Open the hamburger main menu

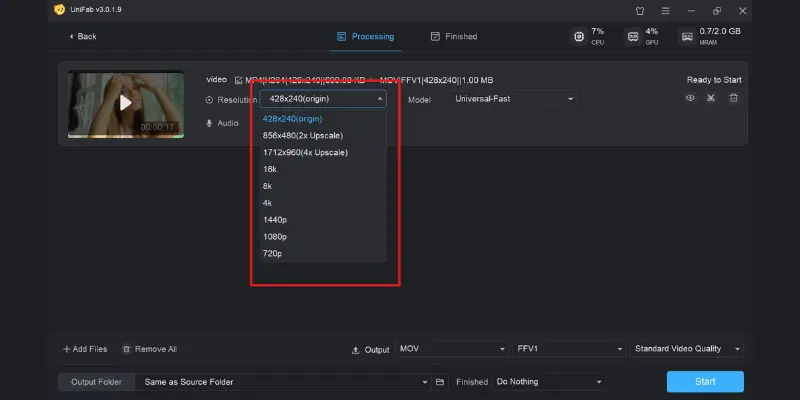pyautogui.click(x=665, y=11)
